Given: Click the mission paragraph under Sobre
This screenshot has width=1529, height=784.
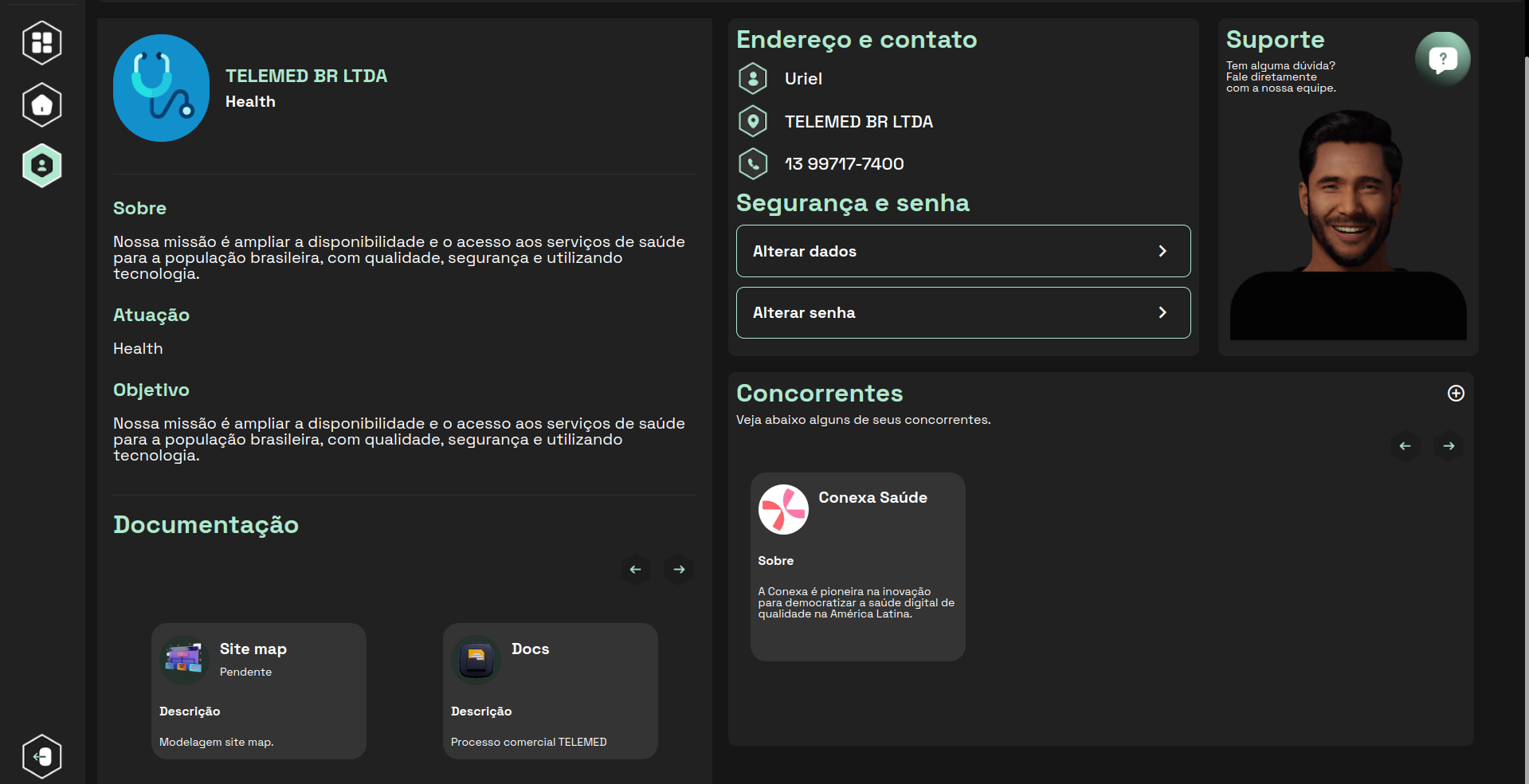Looking at the screenshot, I should click(x=399, y=257).
